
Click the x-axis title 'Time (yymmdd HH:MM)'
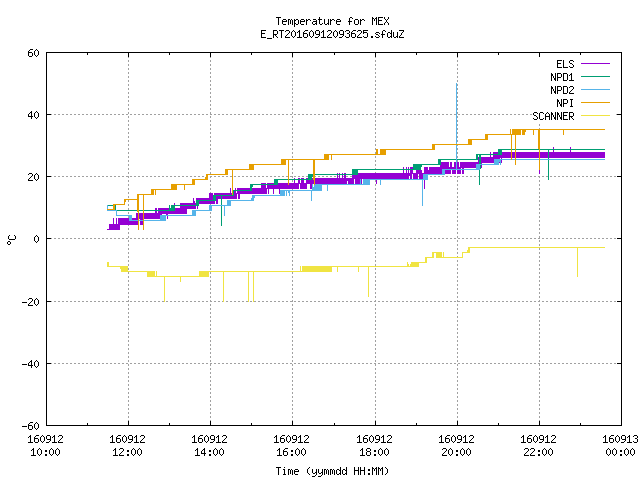332,471
